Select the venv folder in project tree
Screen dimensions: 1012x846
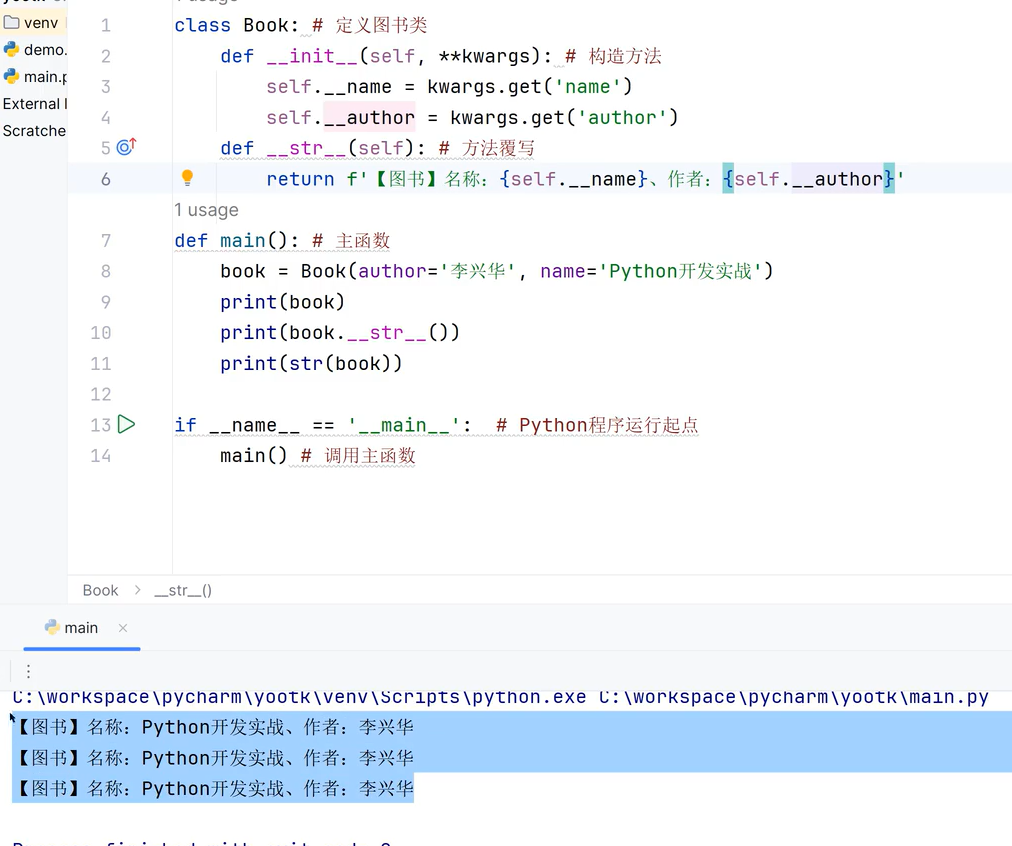[34, 23]
